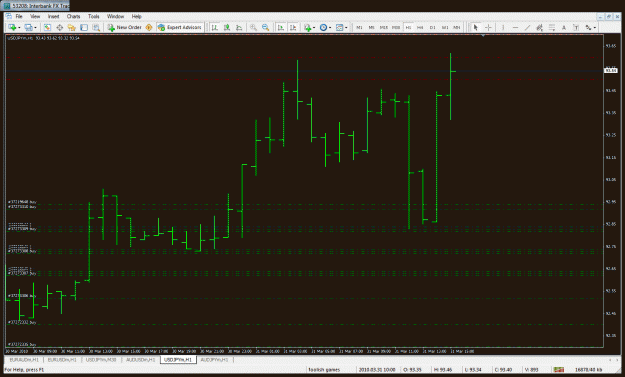
Task: Expand the Arrows tool dropdown arrow
Action: point(595,27)
